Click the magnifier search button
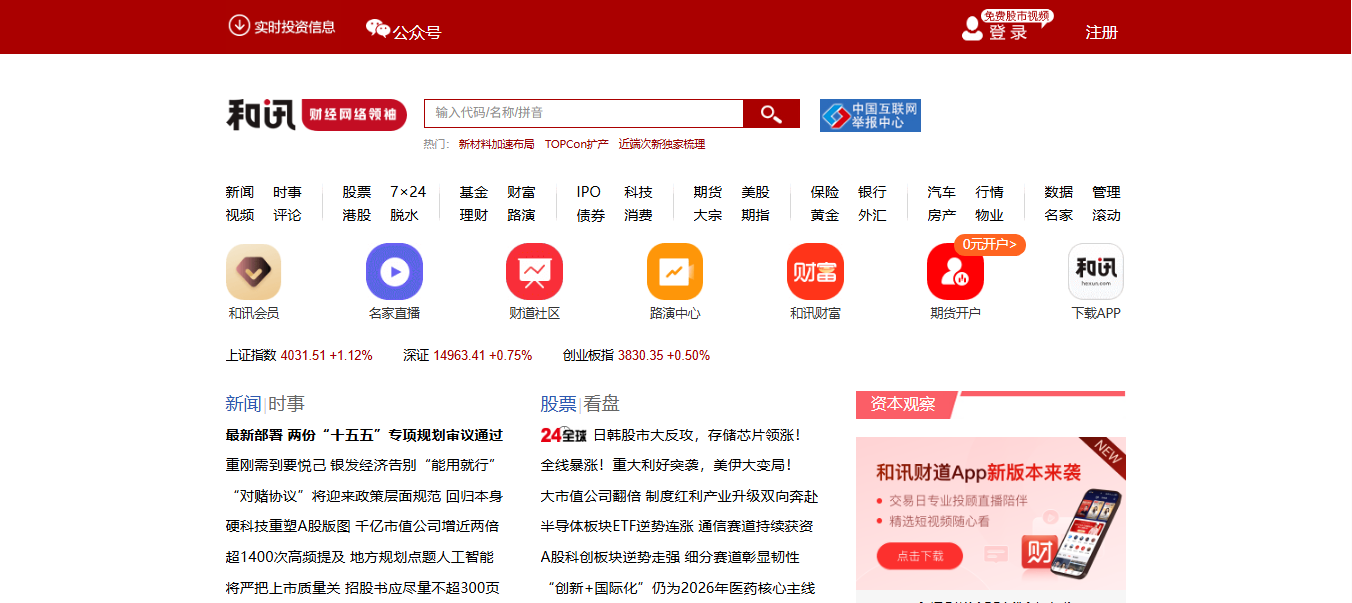Screen dimensions: 1352x603 [x=771, y=114]
